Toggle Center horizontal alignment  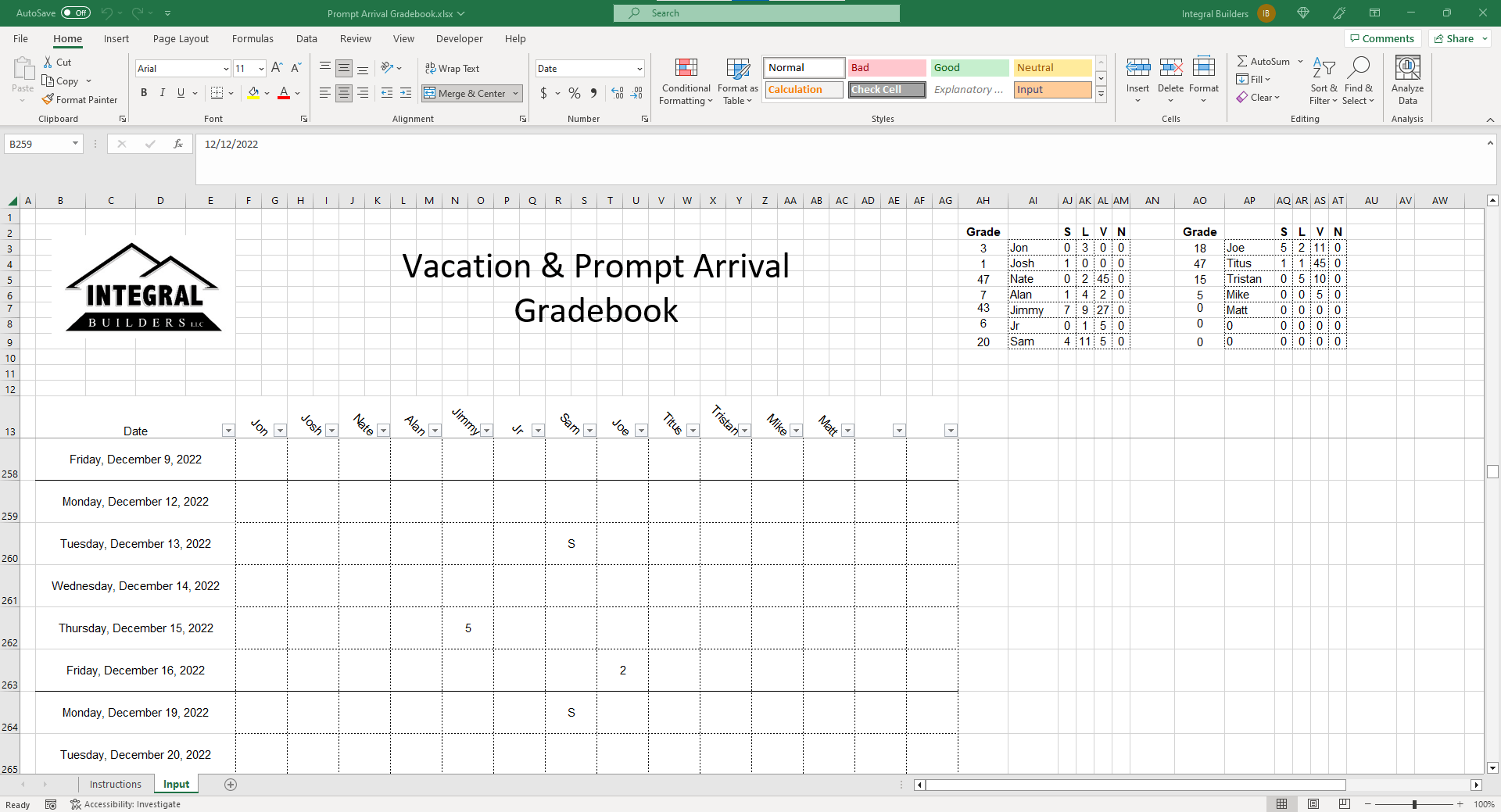tap(344, 93)
